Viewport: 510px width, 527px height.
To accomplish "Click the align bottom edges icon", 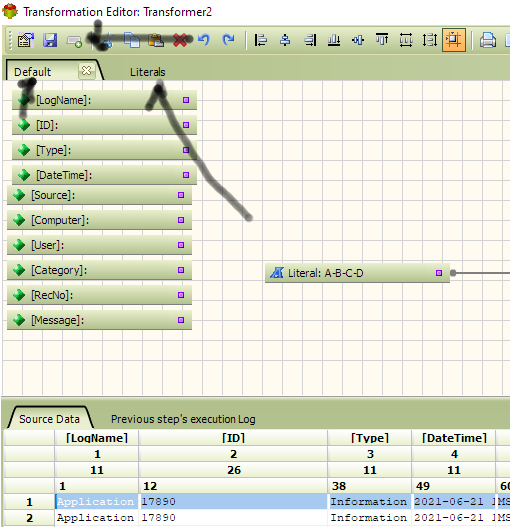I will pos(334,40).
